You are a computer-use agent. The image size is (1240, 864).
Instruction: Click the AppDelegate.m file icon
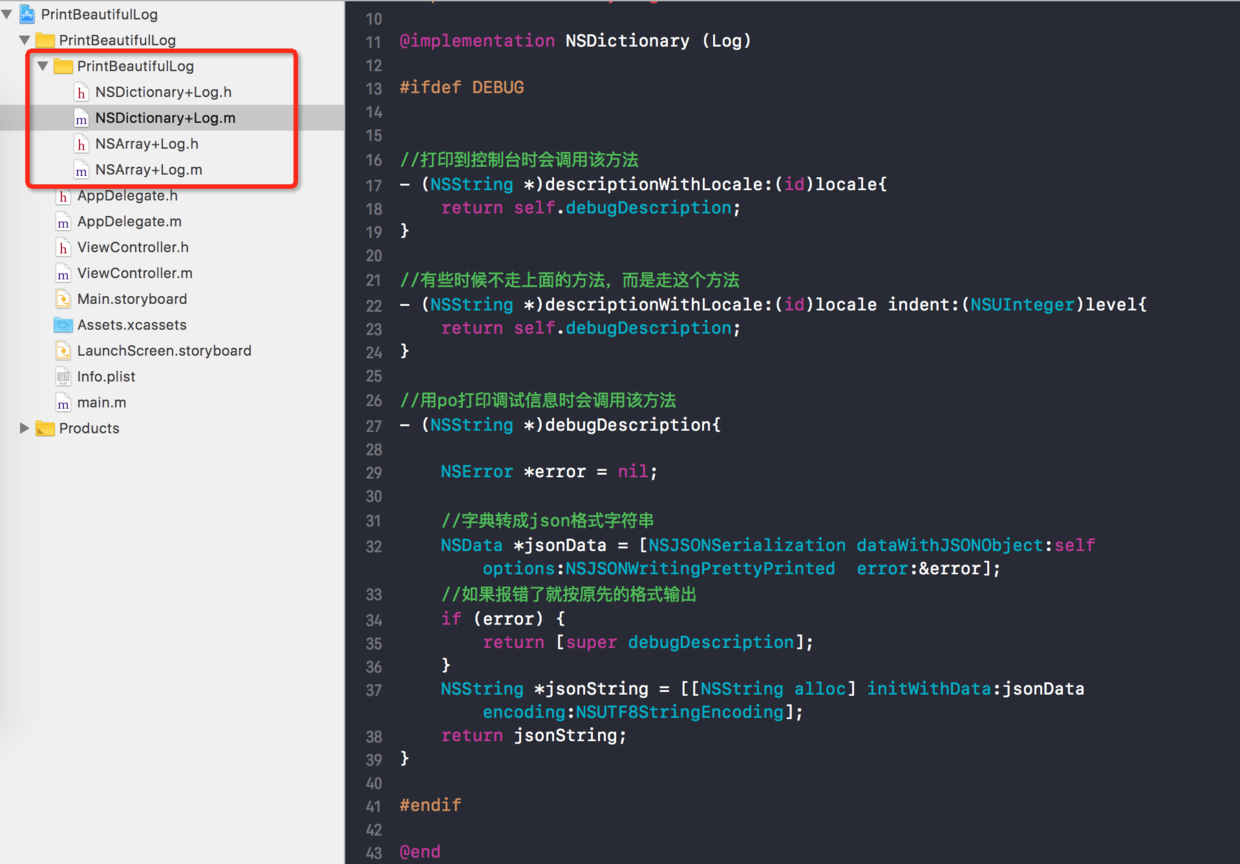pos(63,222)
